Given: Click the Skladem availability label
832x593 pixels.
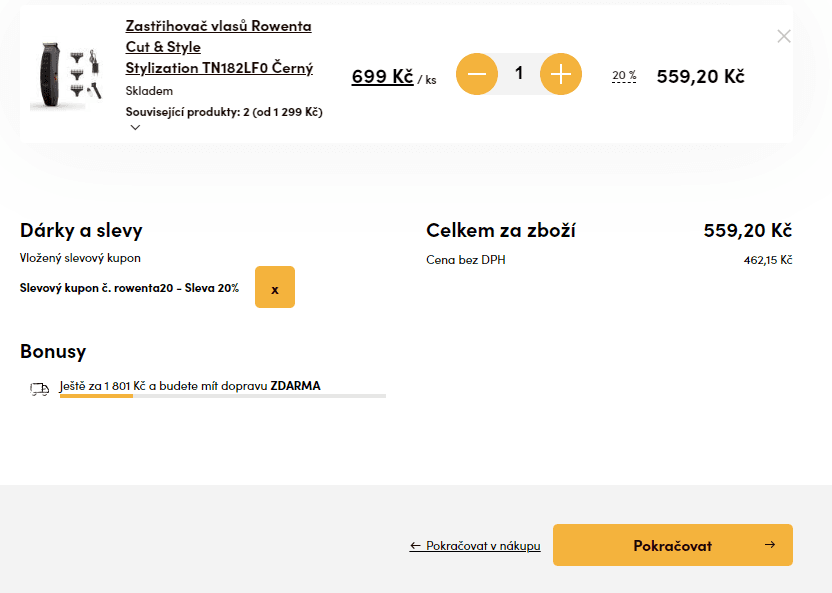Looking at the screenshot, I should pos(149,91).
